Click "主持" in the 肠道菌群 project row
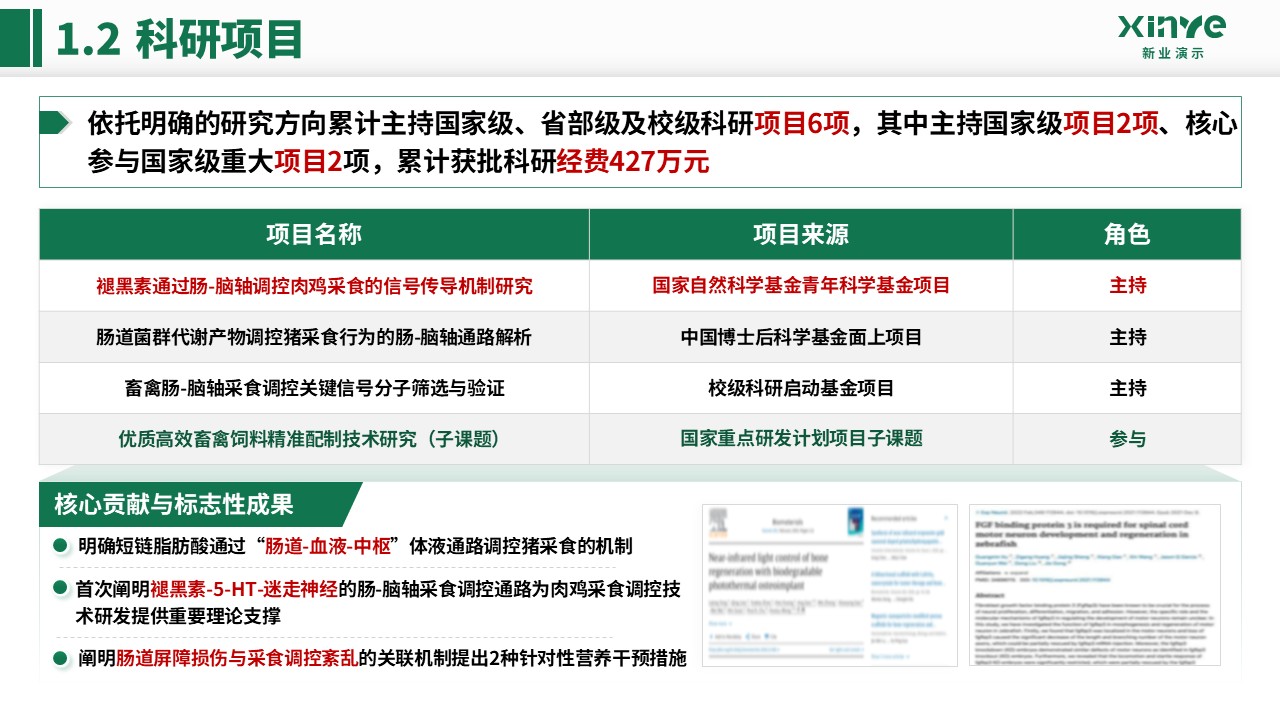The width and height of the screenshot is (1280, 720). tap(1127, 337)
